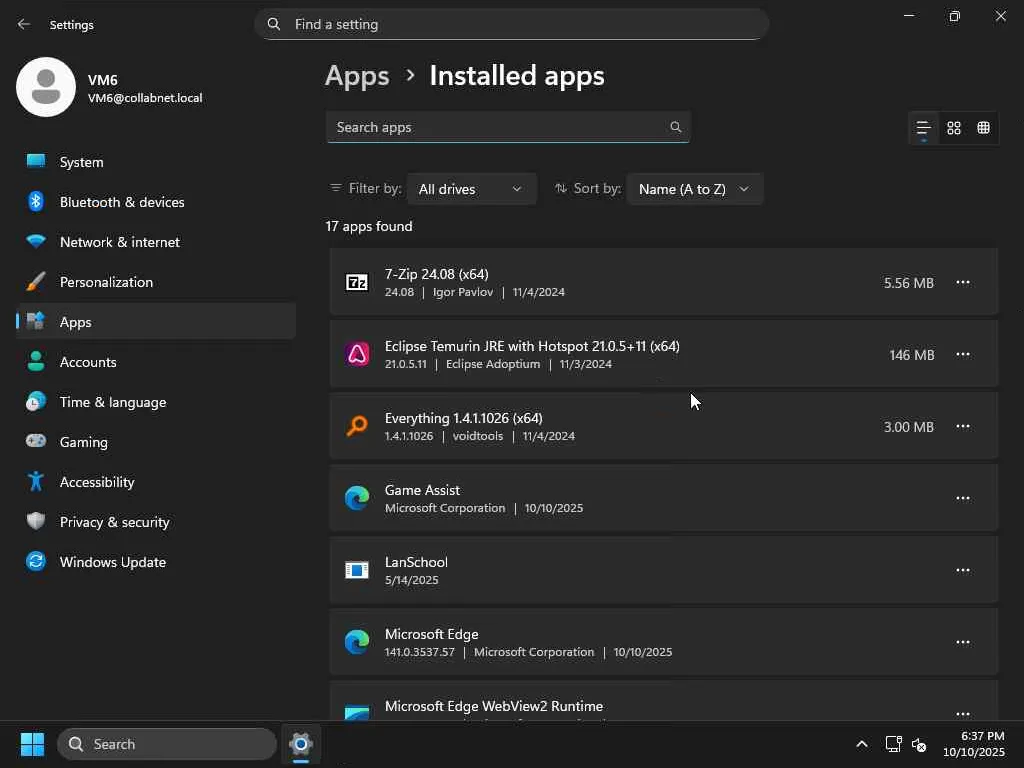1024x768 pixels.
Task: Open more options for Microsoft Edge
Action: click(x=963, y=642)
